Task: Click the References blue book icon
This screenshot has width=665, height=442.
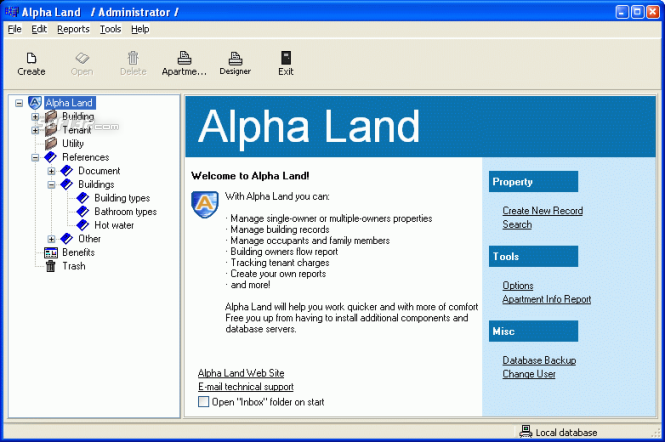Action: (x=50, y=157)
